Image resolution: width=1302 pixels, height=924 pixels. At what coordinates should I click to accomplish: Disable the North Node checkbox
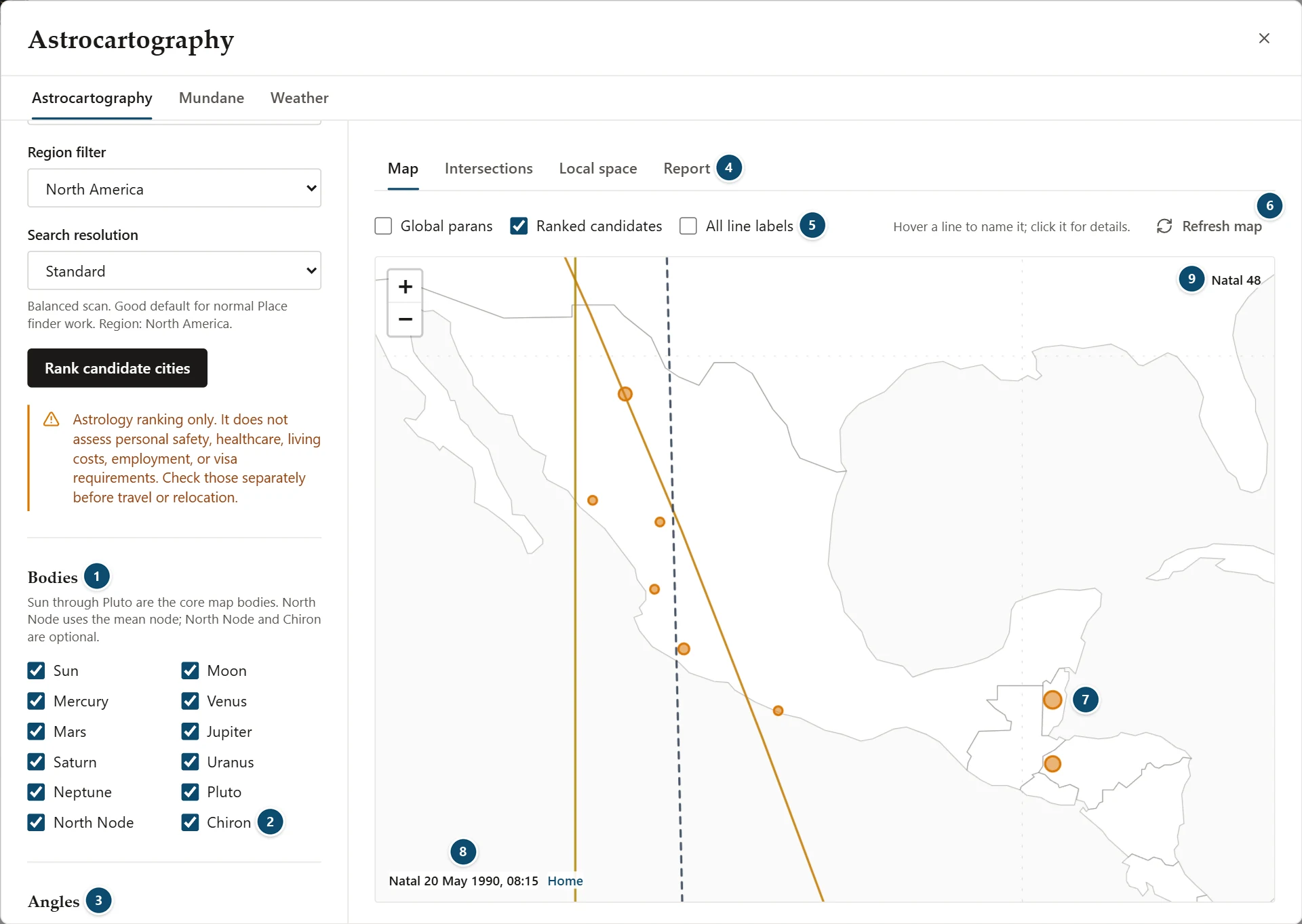tap(36, 822)
